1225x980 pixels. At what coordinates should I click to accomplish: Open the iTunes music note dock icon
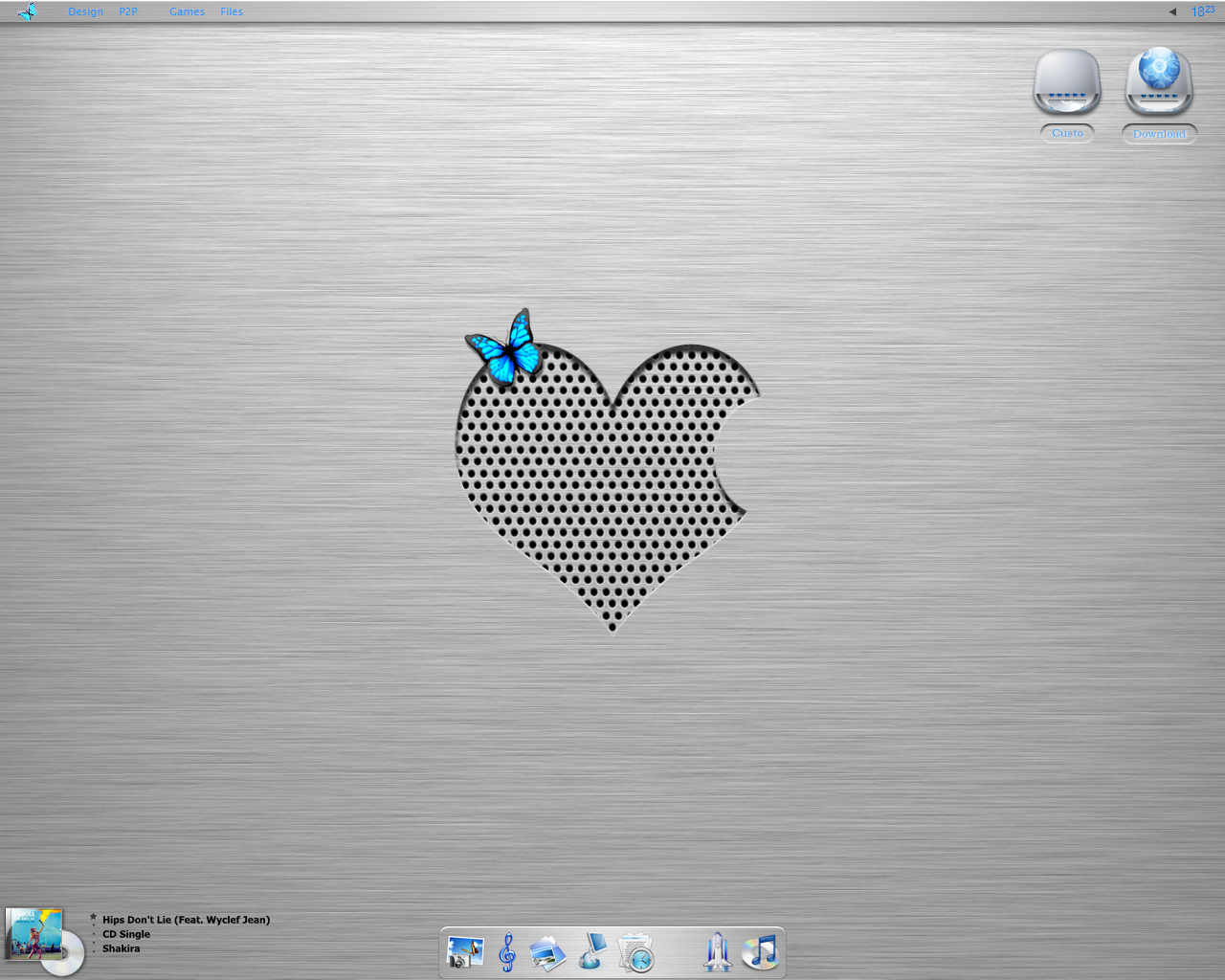761,952
